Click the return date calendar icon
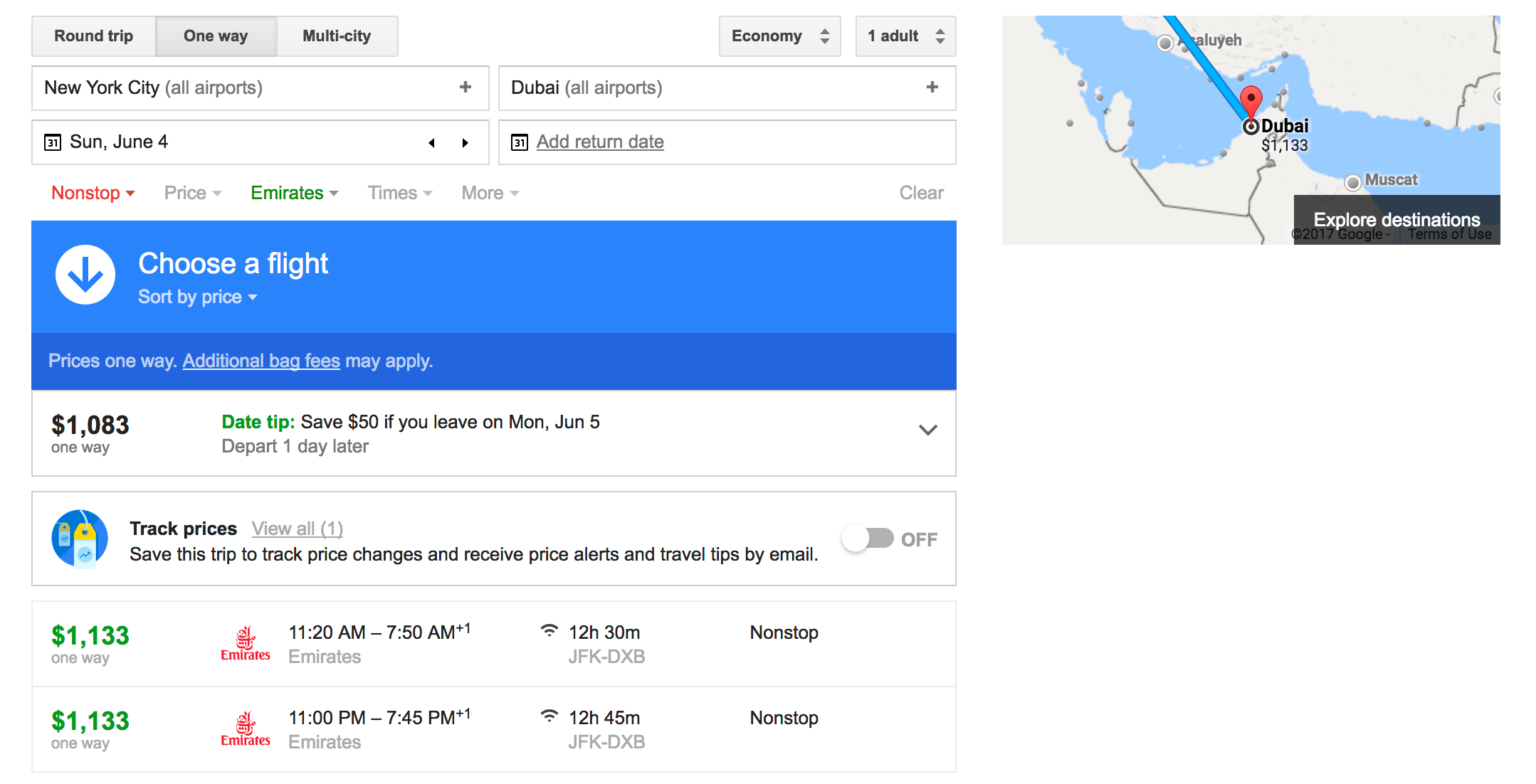The height and width of the screenshot is (784, 1536). point(520,142)
